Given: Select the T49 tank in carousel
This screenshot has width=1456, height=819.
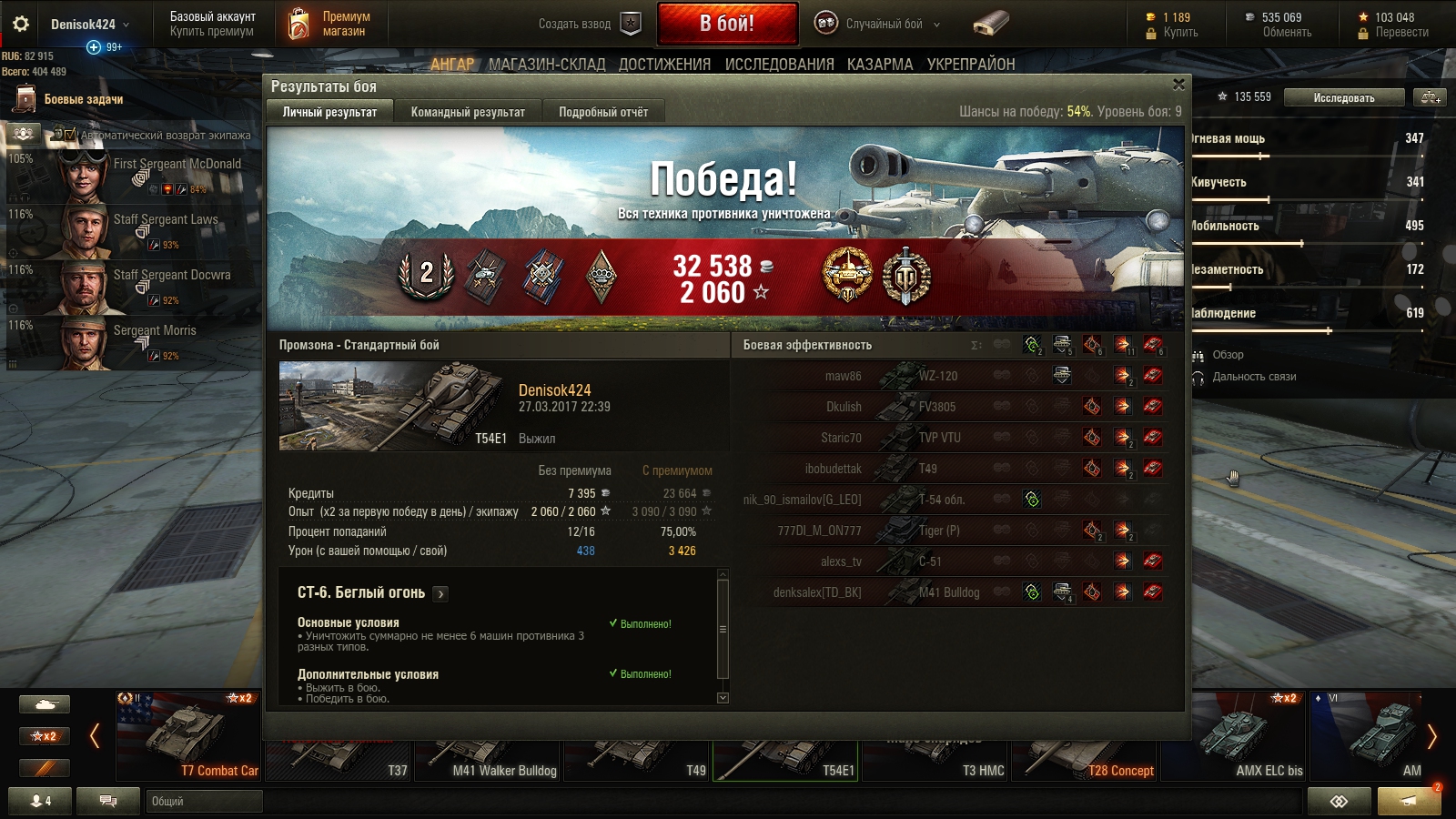Looking at the screenshot, I should (x=636, y=753).
